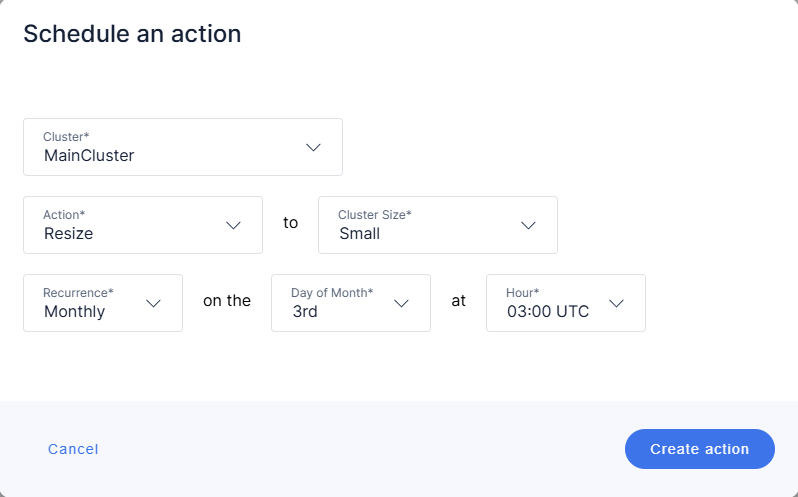The height and width of the screenshot is (497, 798).
Task: Change the Recurrence from Monthly
Action: (x=102, y=303)
